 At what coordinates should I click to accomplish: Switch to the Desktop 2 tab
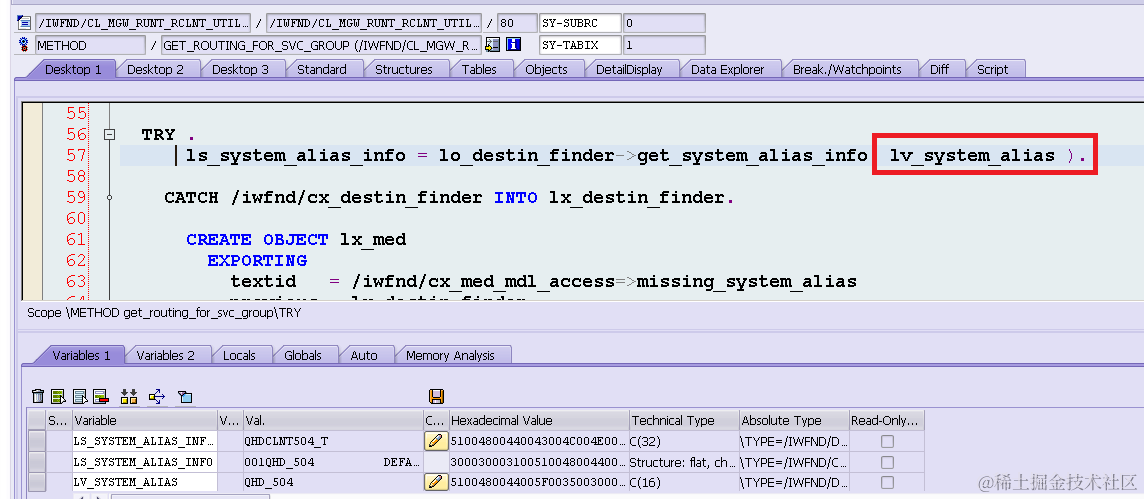tap(155, 69)
